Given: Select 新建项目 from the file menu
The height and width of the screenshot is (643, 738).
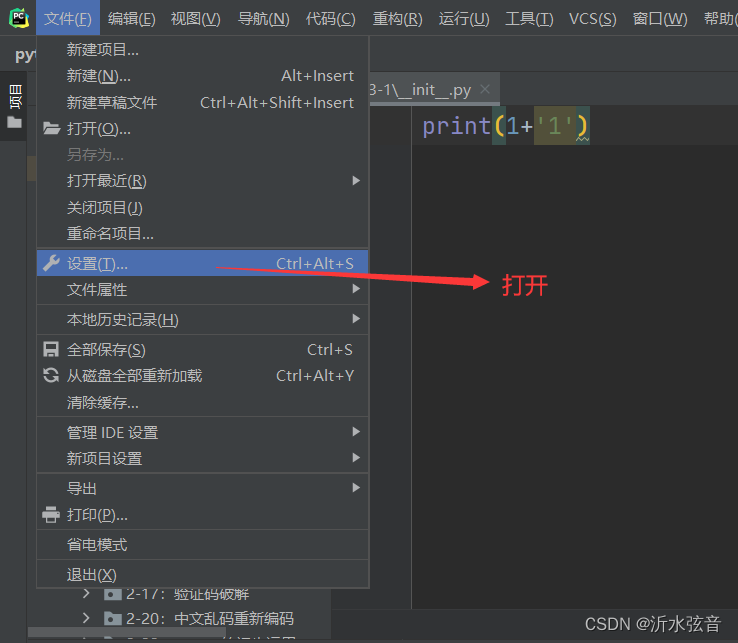Looking at the screenshot, I should point(103,49).
